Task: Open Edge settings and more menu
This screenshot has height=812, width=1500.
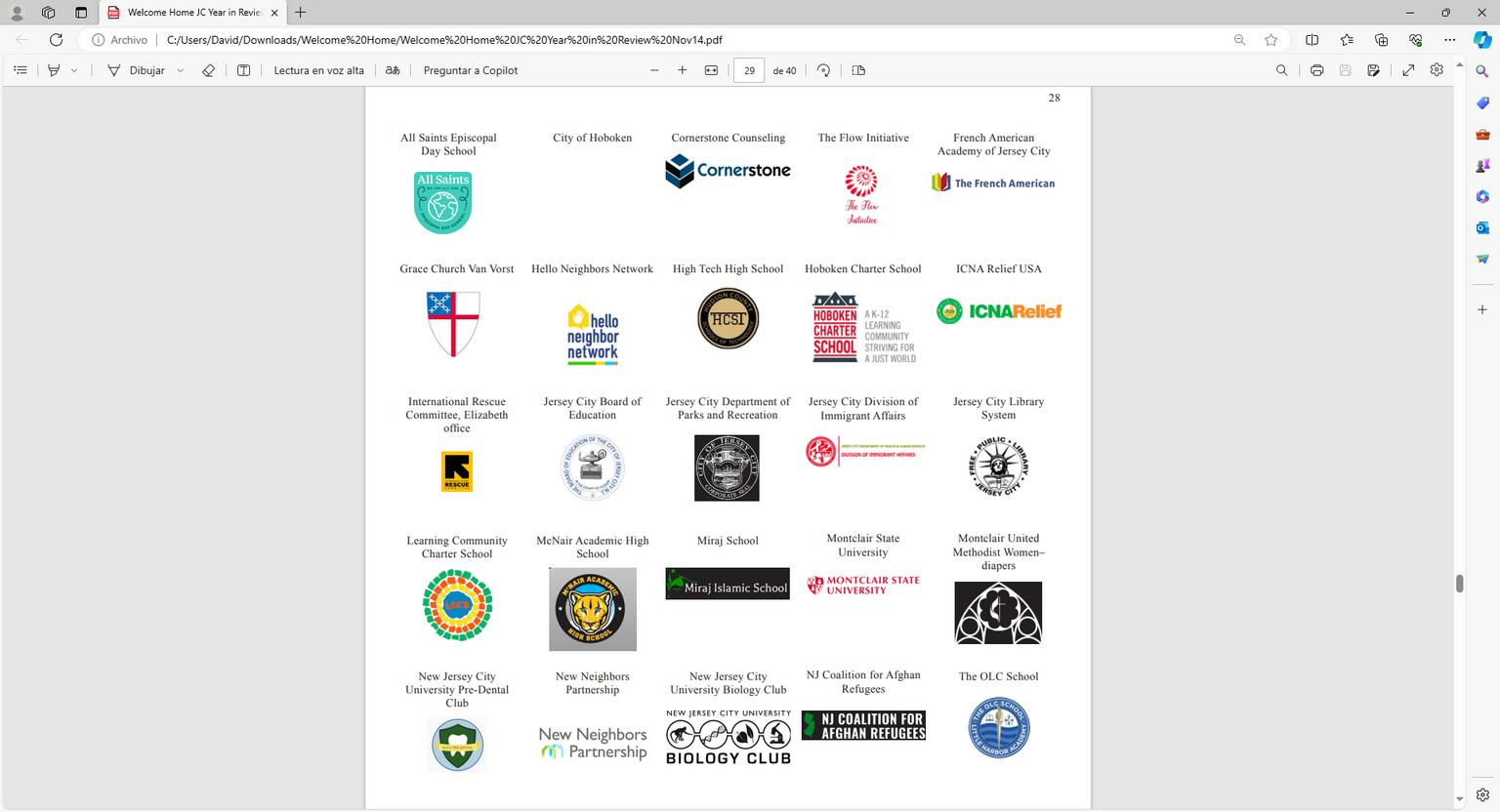Action: (1450, 40)
